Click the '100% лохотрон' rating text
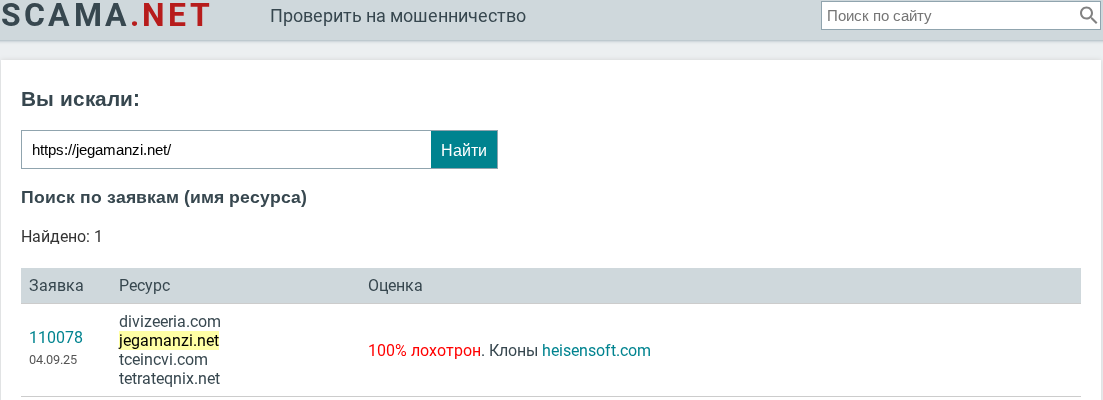This screenshot has height=400, width=1103. [x=426, y=350]
